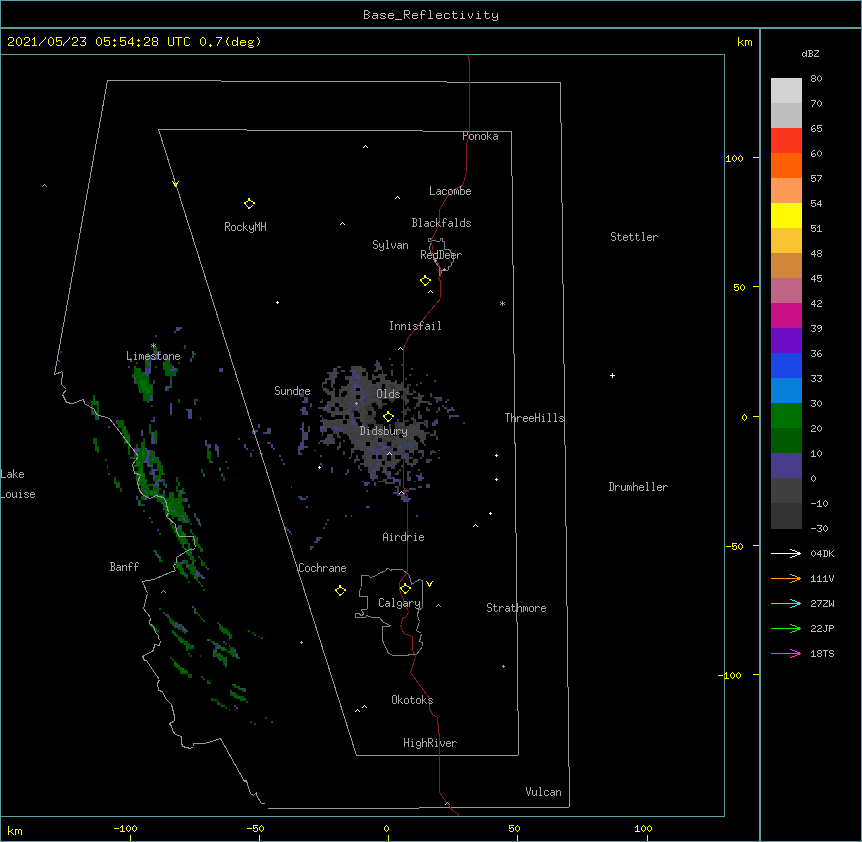
Task: Click the Banff town label
Action: click(124, 567)
